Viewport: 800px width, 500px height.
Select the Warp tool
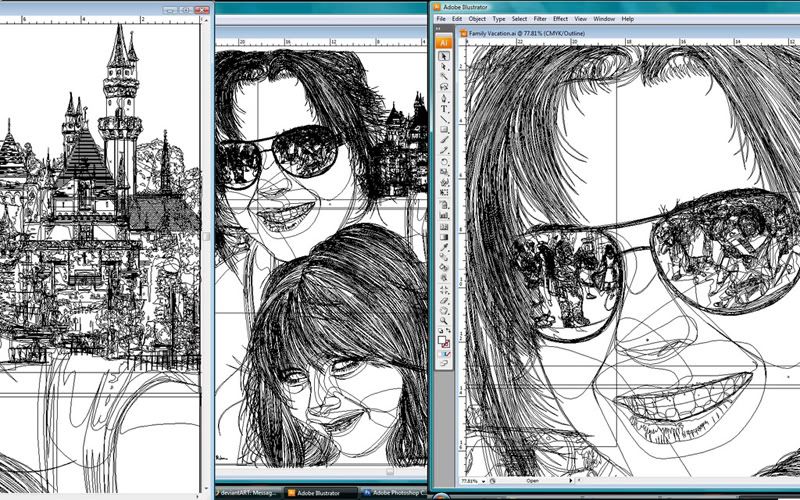[x=443, y=182]
